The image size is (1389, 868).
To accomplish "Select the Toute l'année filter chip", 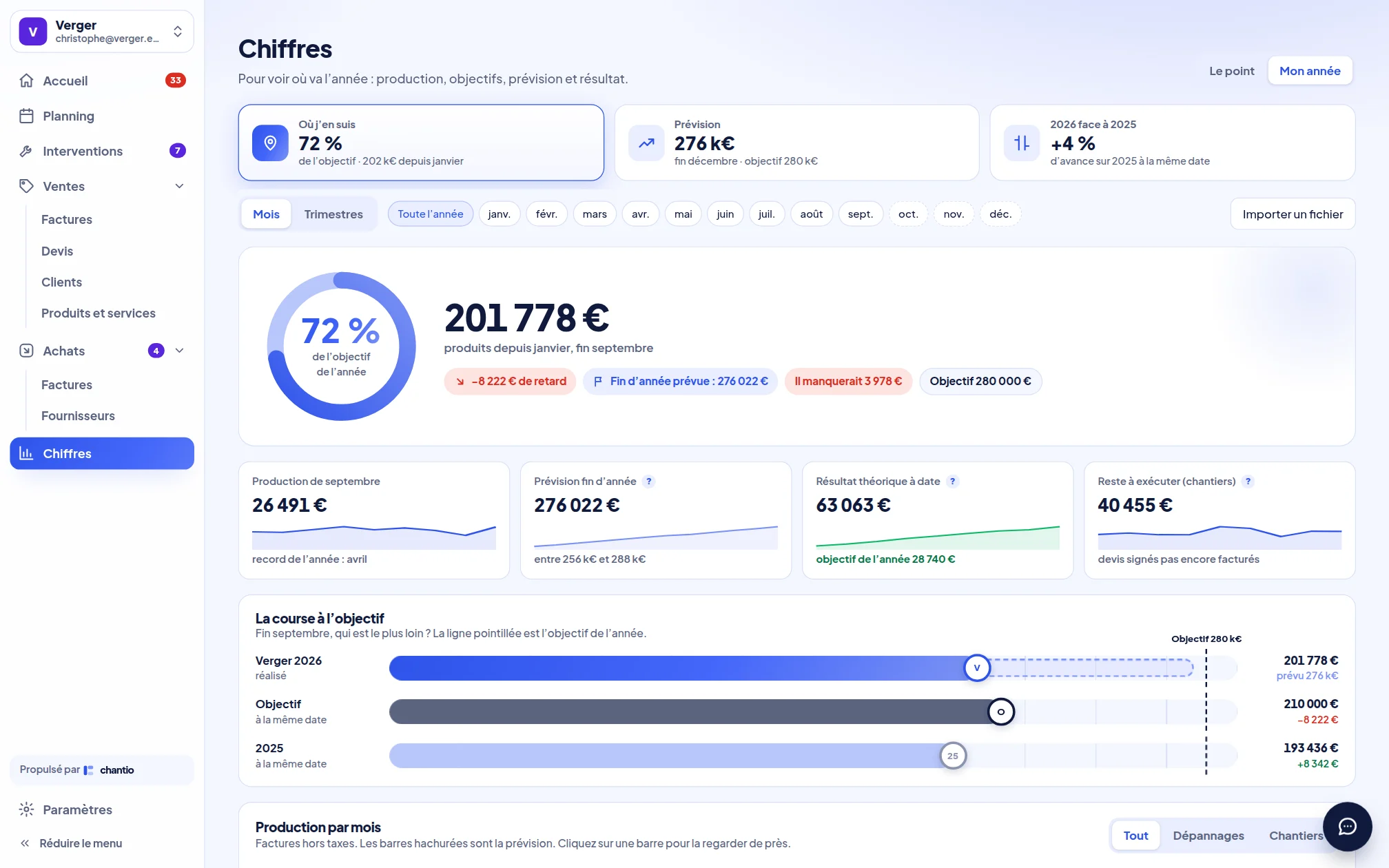I will tap(431, 214).
